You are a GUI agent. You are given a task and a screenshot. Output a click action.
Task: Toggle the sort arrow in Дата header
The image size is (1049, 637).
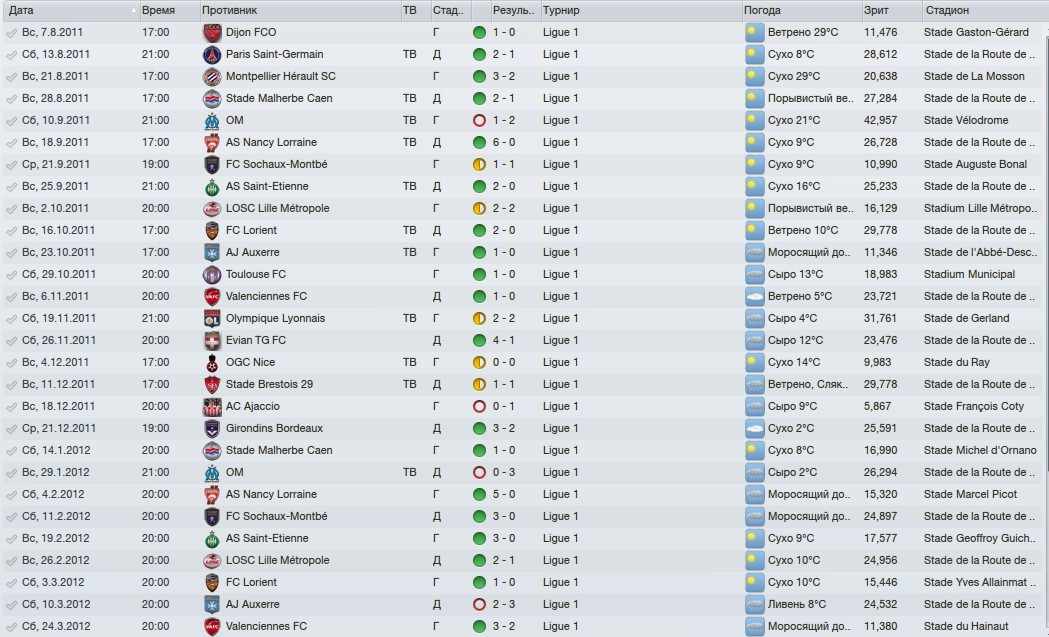click(x=134, y=10)
